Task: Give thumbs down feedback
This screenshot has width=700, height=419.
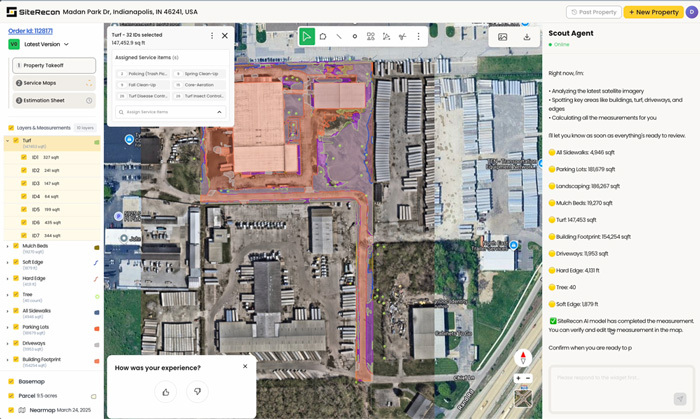Action: 197,392
